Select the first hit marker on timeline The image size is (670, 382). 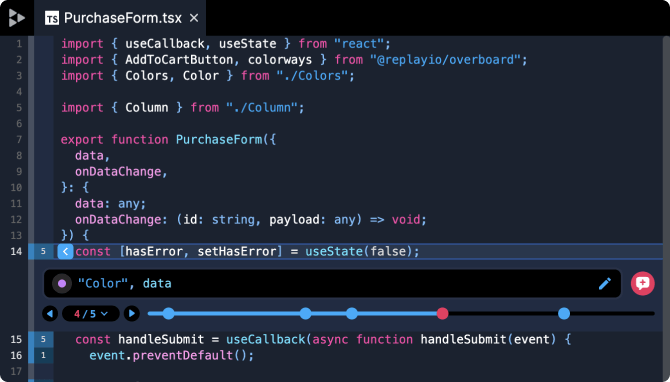[x=168, y=314]
